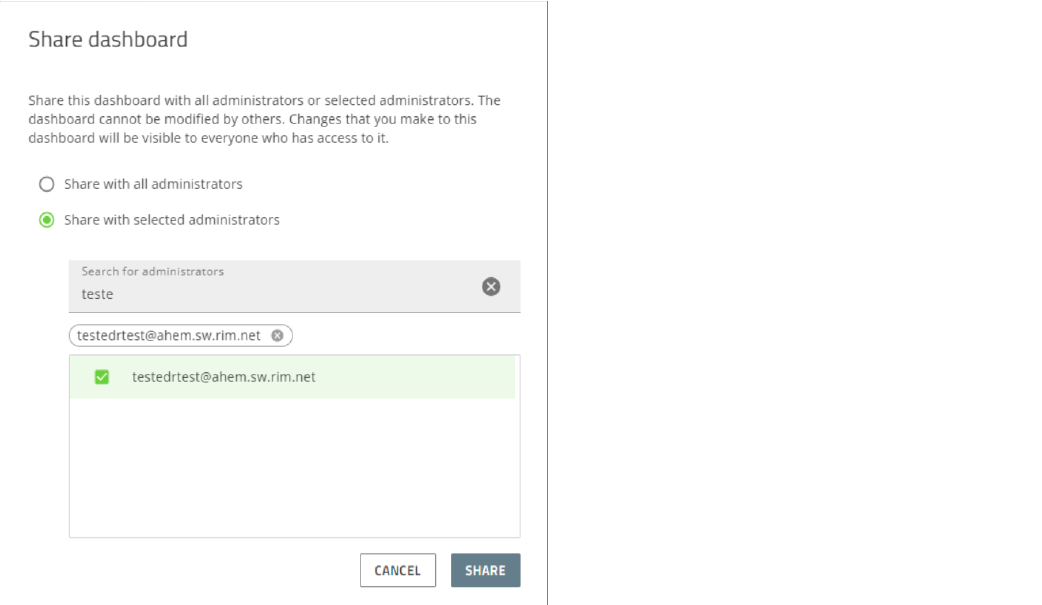Click the dashboard sharing description paragraph

264,119
